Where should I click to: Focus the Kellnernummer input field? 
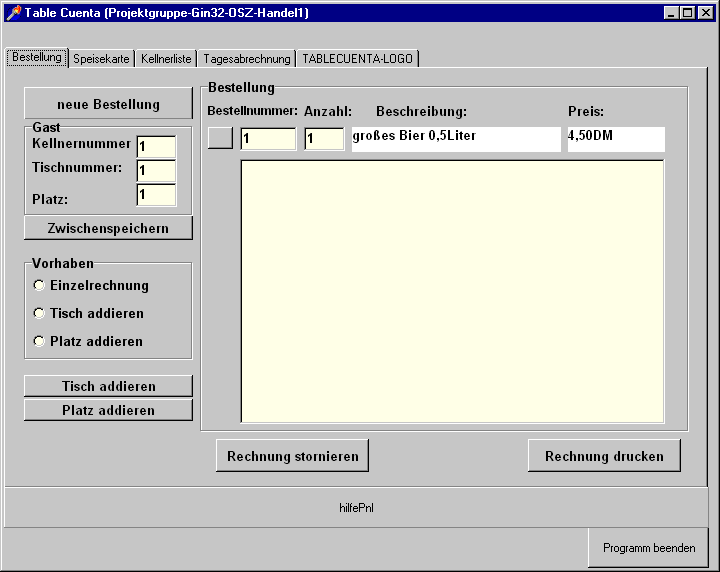(156, 147)
